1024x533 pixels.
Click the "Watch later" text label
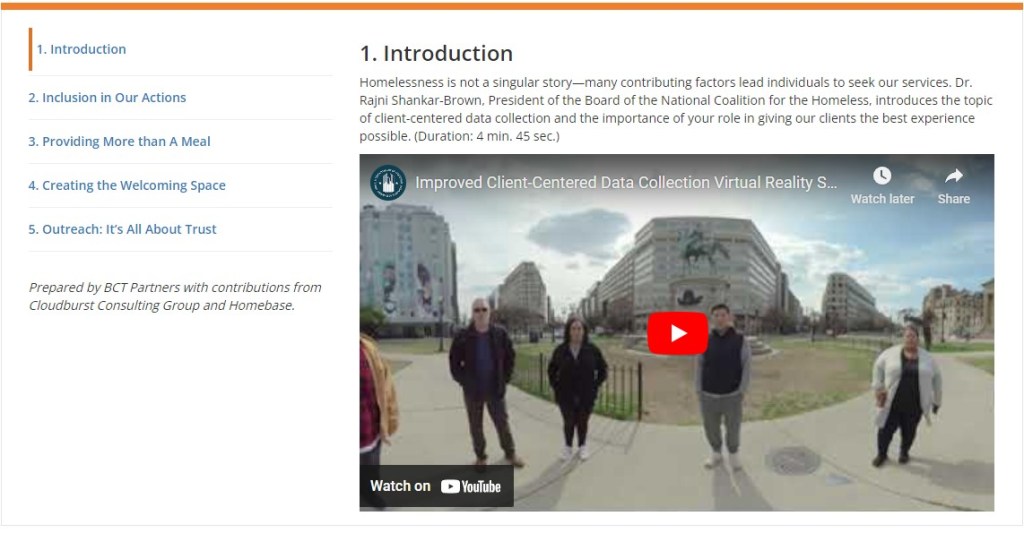point(882,199)
